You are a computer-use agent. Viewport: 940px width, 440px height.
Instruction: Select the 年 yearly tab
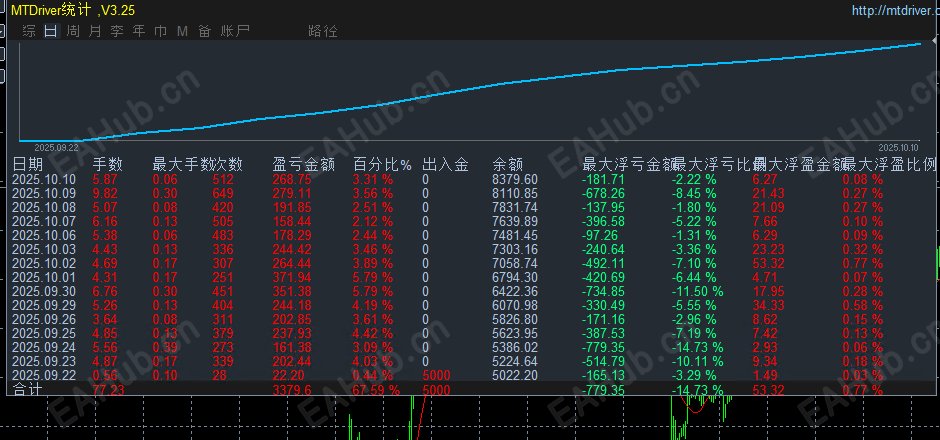139,31
